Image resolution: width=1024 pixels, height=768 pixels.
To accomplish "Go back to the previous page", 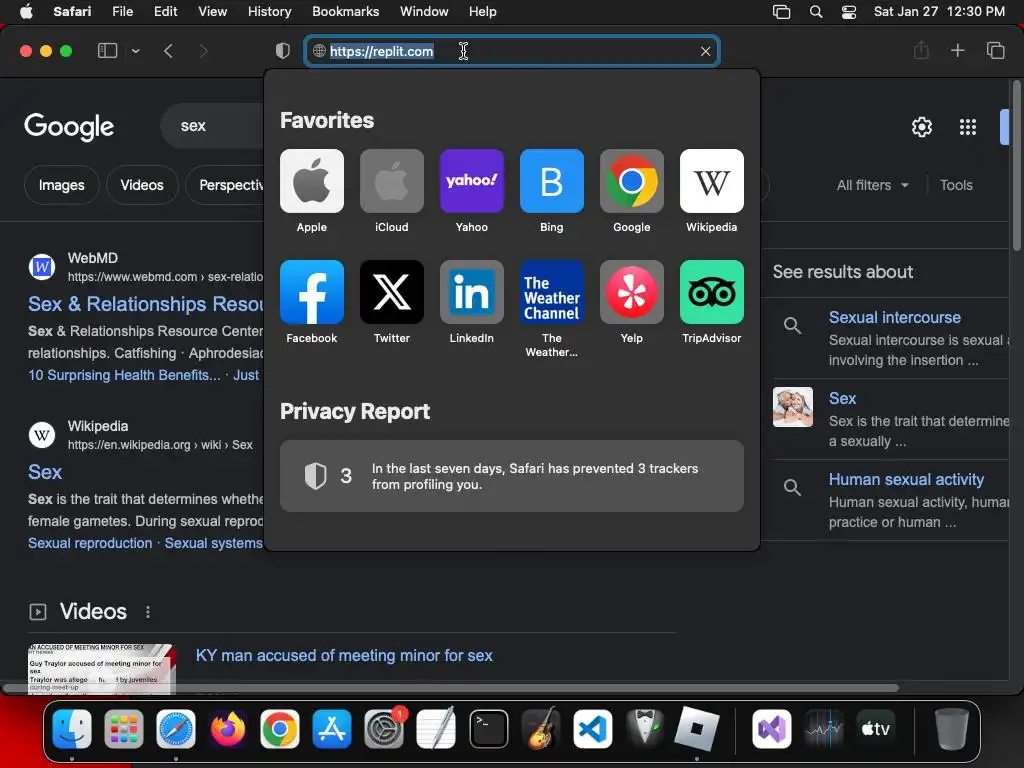I will [x=168, y=51].
